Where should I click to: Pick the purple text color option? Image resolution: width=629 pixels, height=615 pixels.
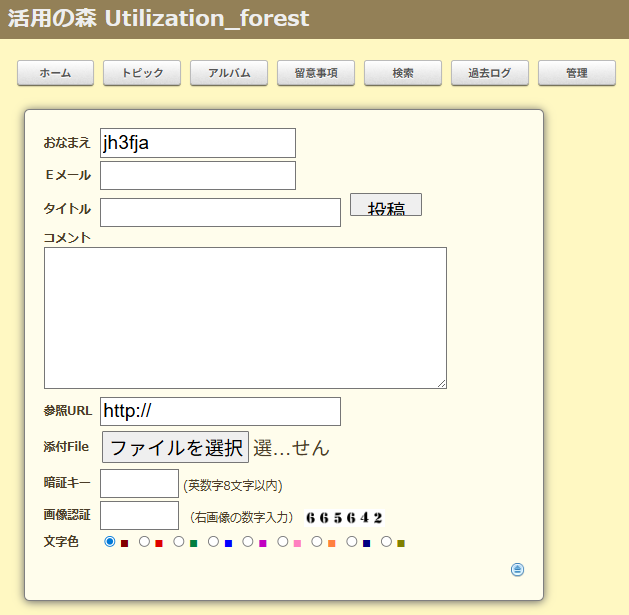[248, 542]
